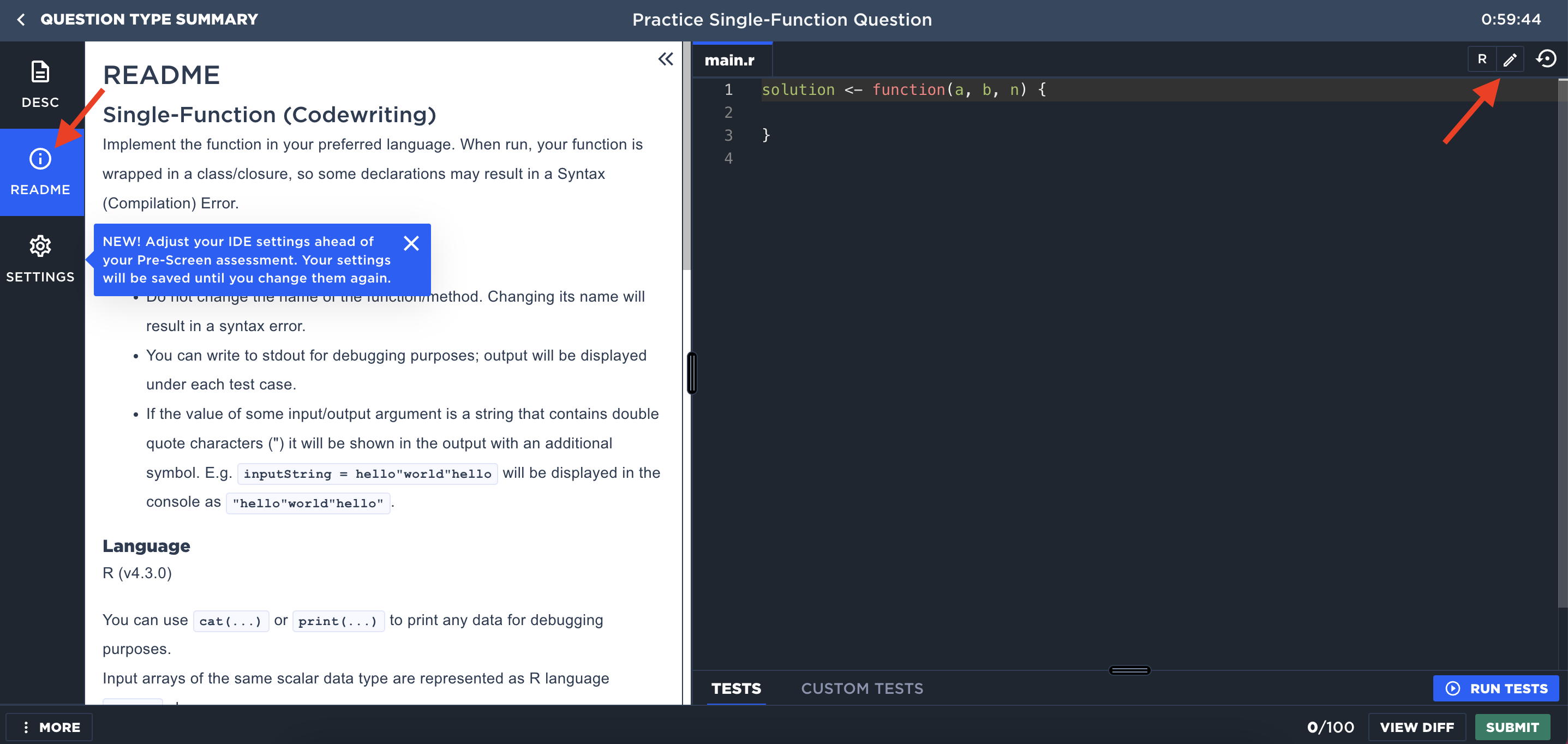Open the R language selector
The image size is (1568, 744).
click(x=1482, y=59)
